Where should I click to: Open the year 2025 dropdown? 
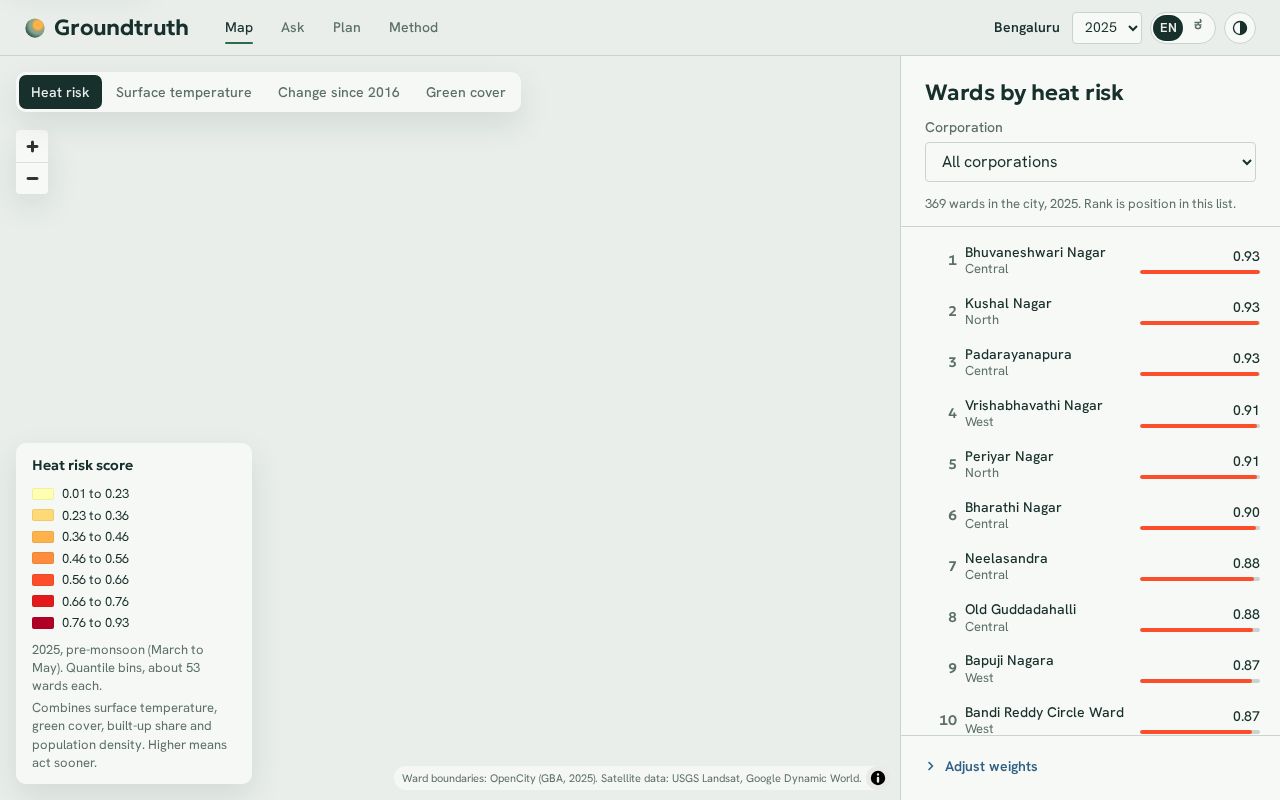click(1107, 28)
